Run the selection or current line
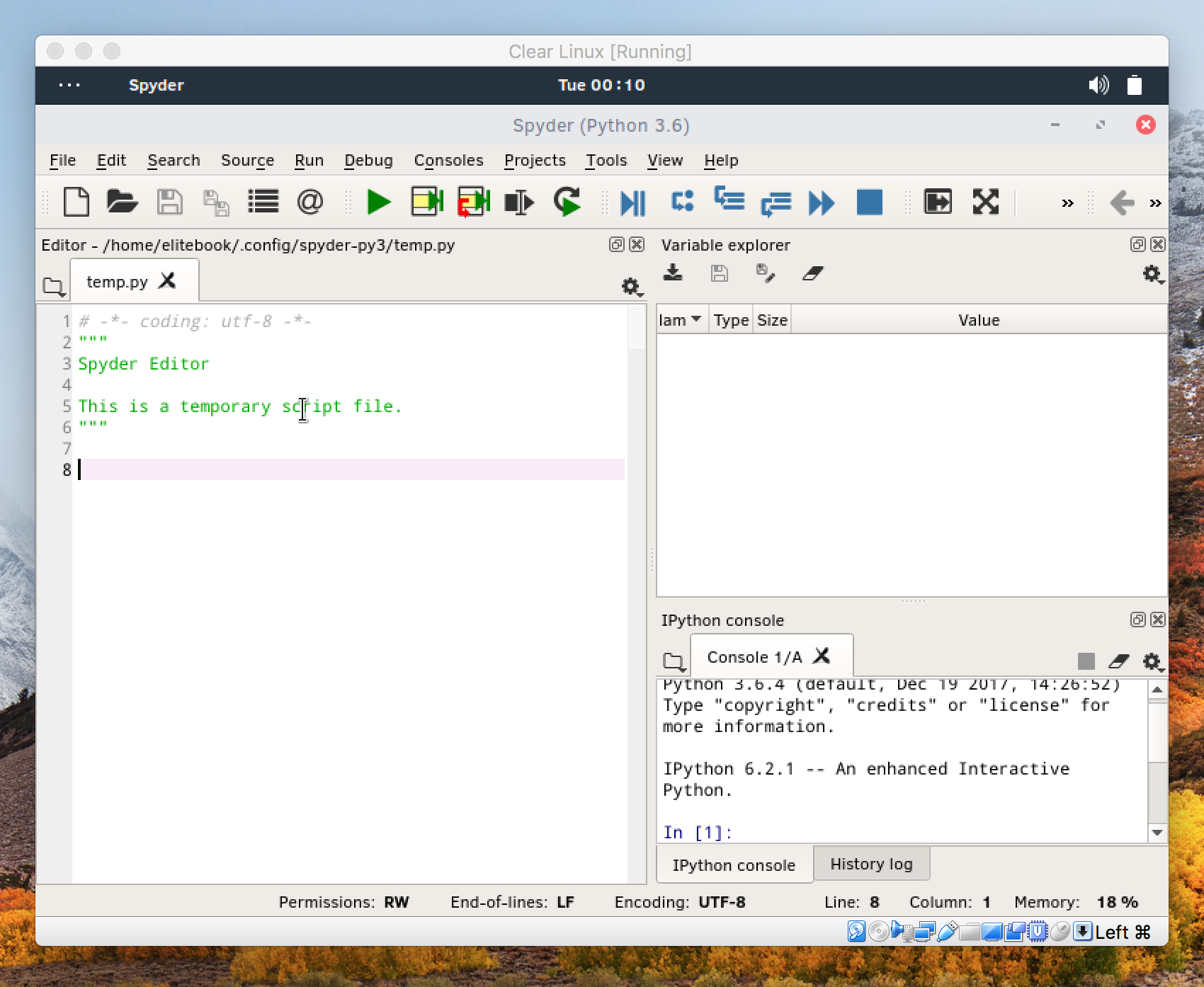 (x=519, y=202)
